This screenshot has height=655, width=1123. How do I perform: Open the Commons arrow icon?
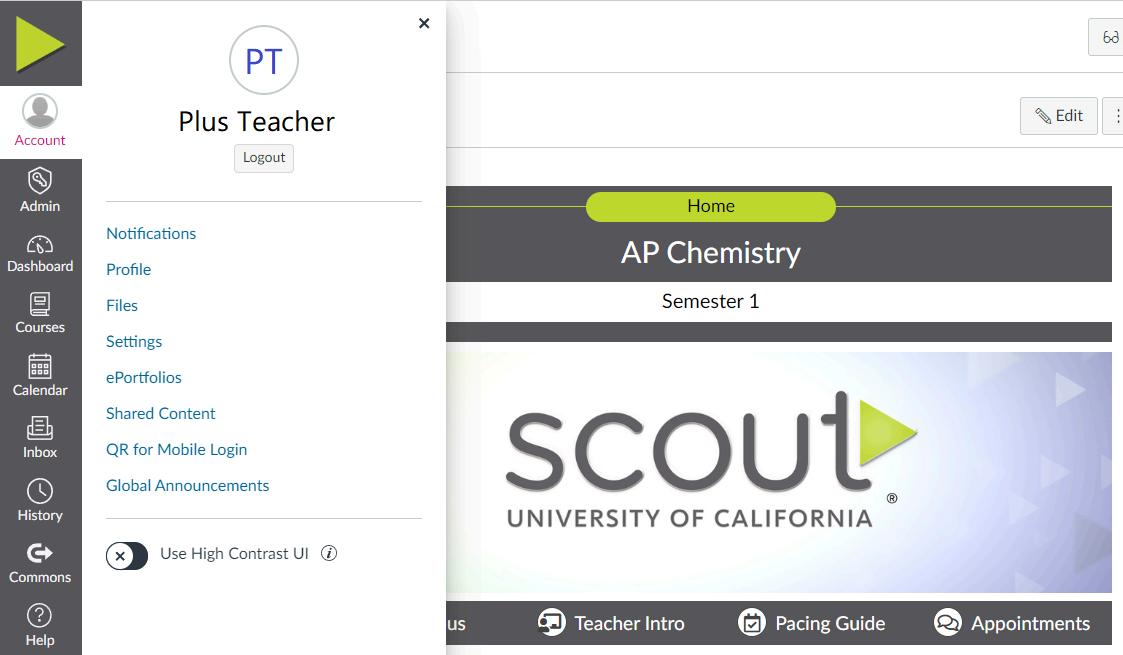40,553
